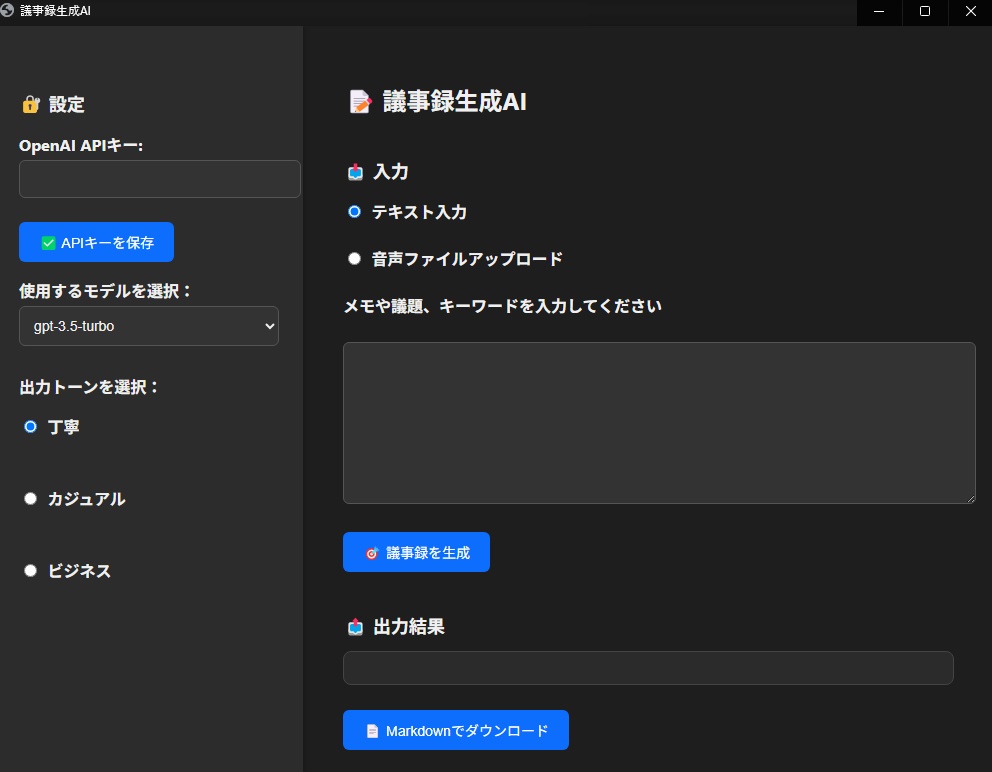Viewport: 992px width, 772px height.
Task: Switch output tone to ビジネス
Action: tap(30, 571)
